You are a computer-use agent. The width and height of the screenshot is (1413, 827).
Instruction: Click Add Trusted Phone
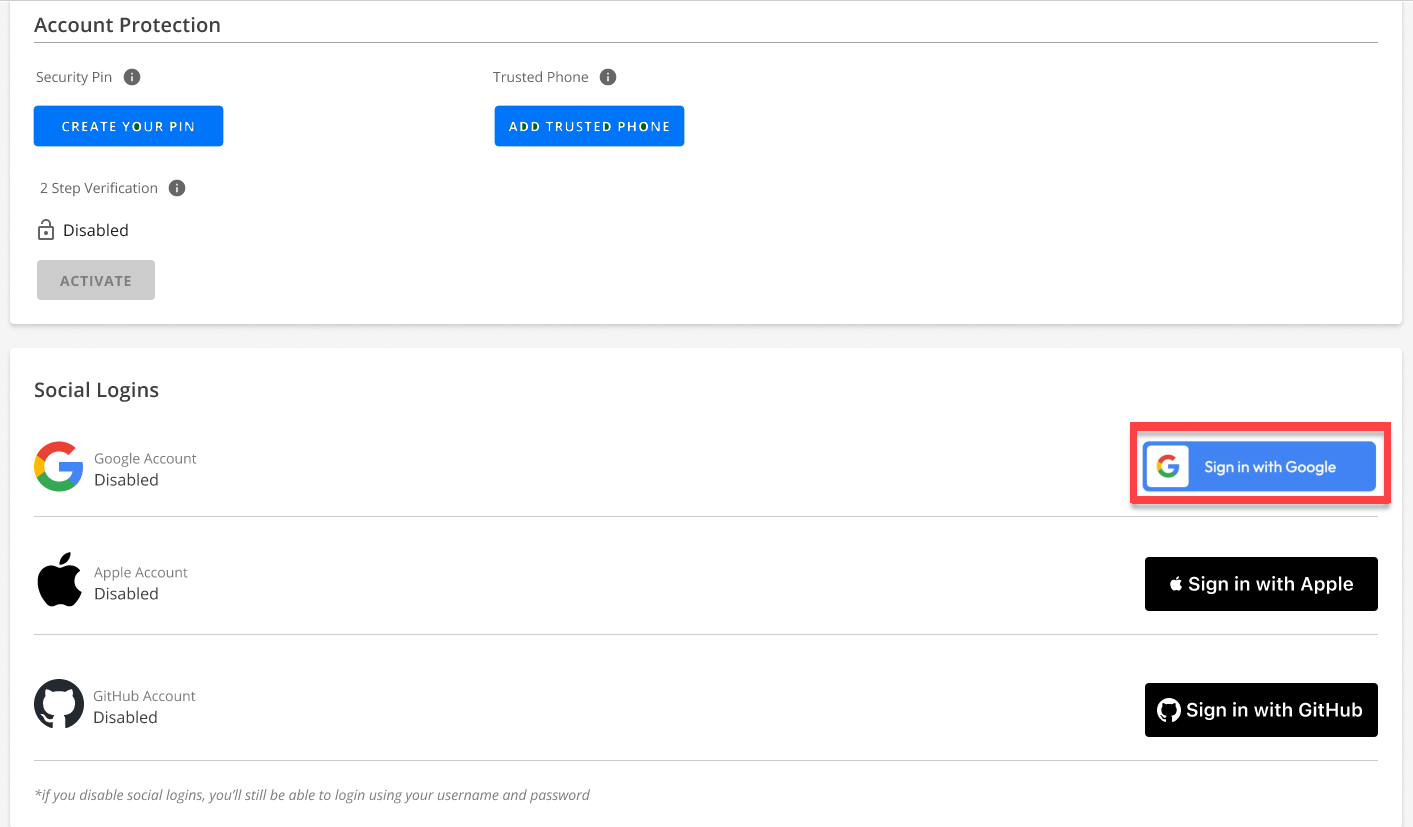[588, 125]
